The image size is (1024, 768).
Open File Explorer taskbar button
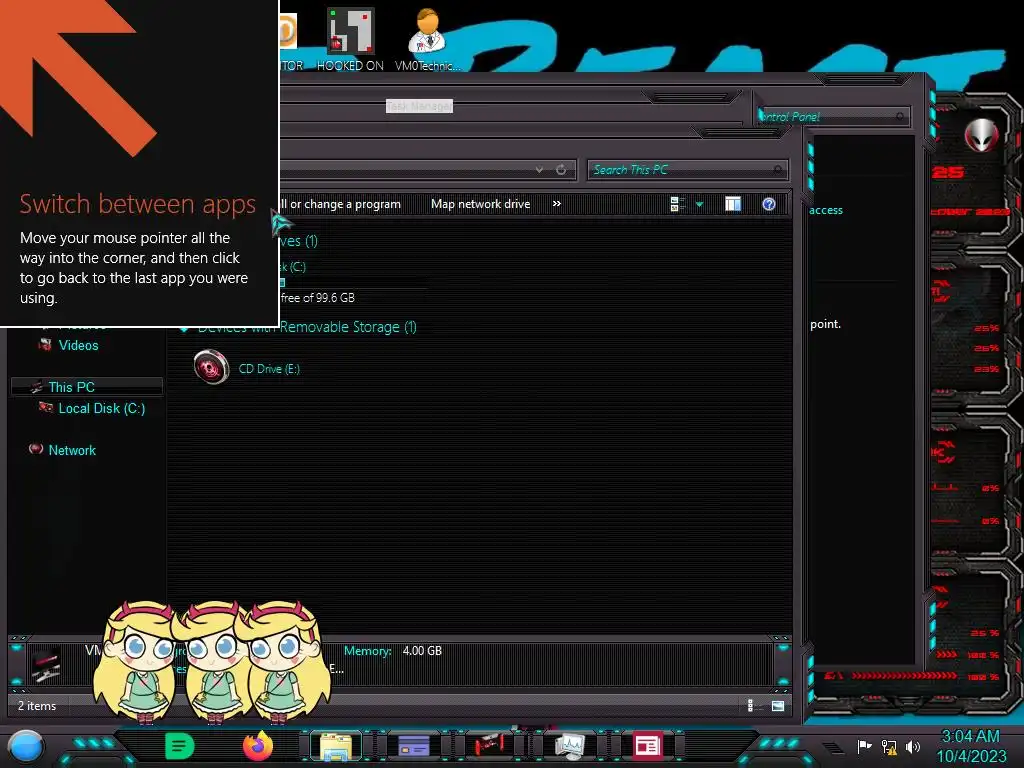point(336,746)
